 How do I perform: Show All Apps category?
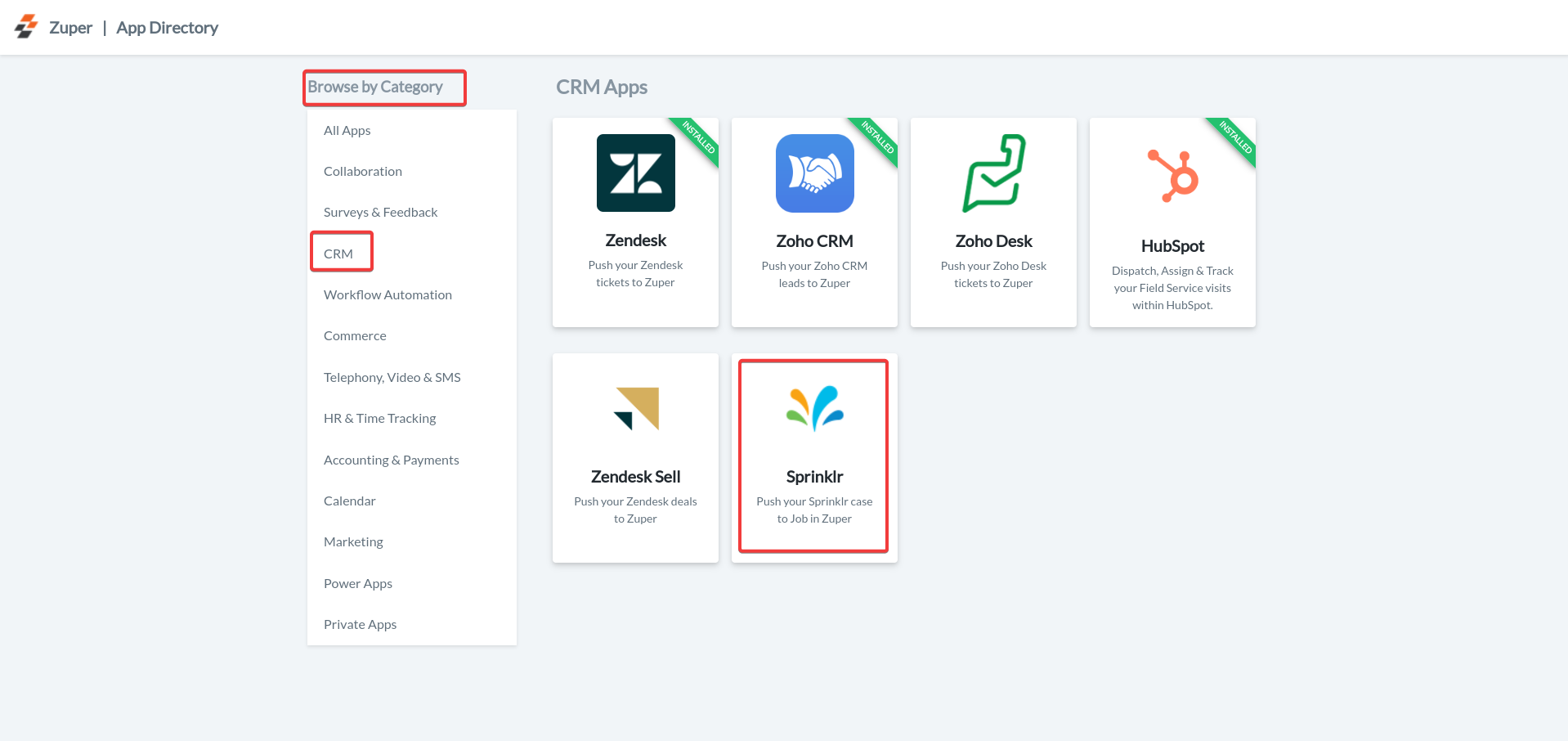point(347,131)
